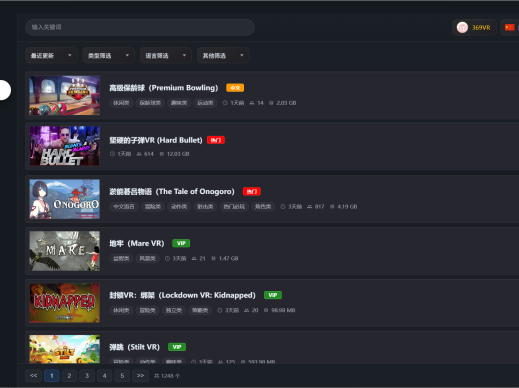Viewport: 519px width, 388px height.
Task: Click the clock icon in Lockdown VR row
Action: (220, 310)
